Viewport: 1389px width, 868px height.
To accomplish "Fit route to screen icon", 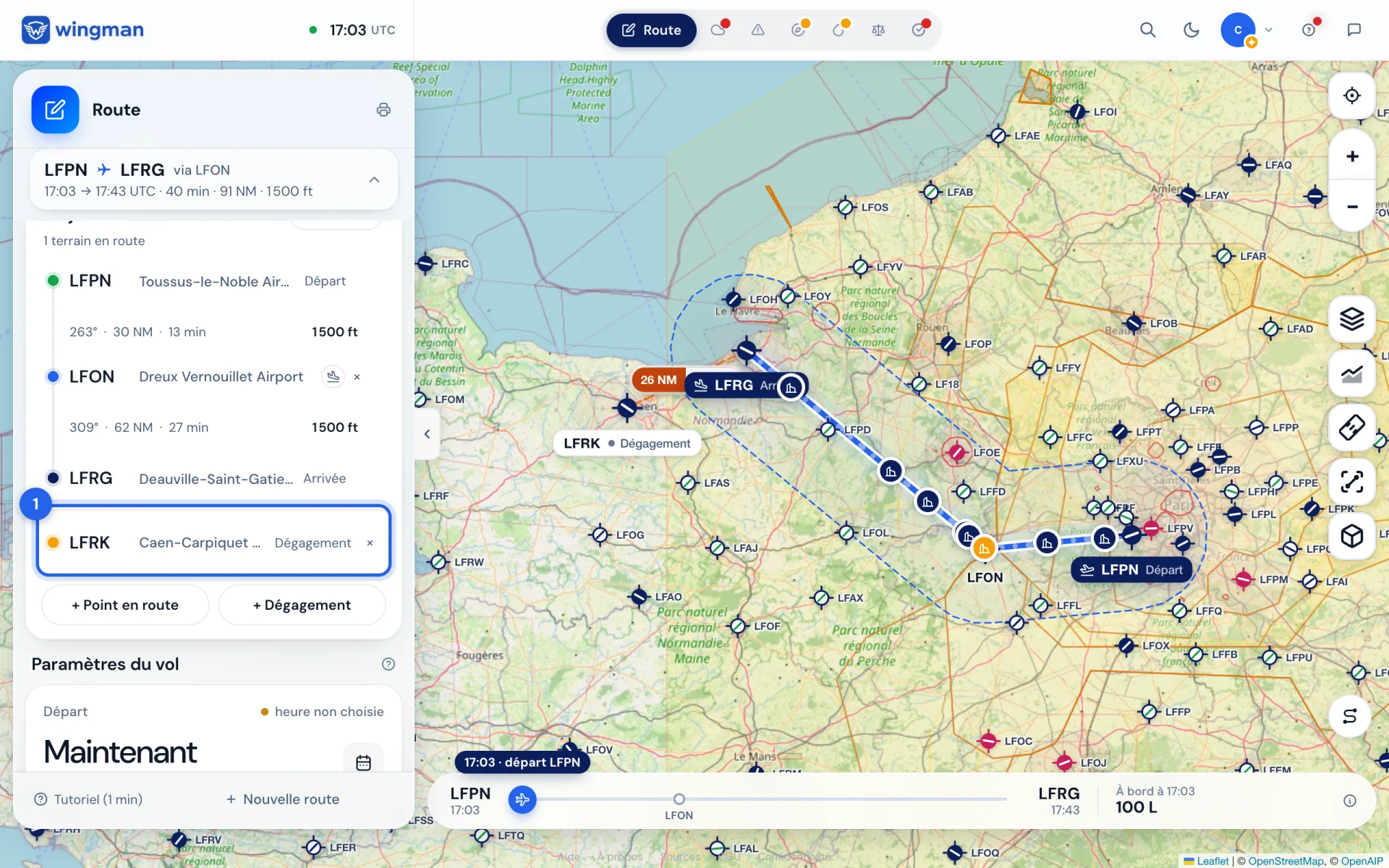I will (1351, 482).
